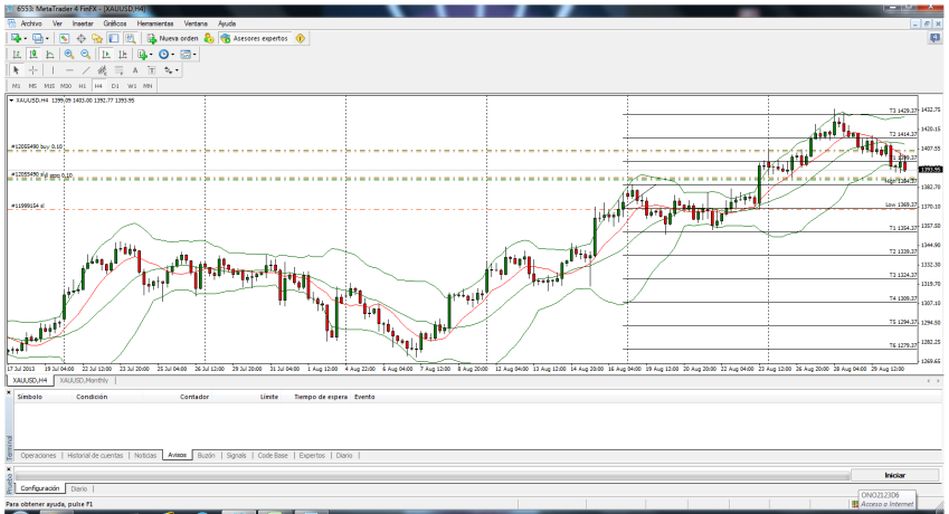Switch chart to bar chart display

(x=16, y=54)
